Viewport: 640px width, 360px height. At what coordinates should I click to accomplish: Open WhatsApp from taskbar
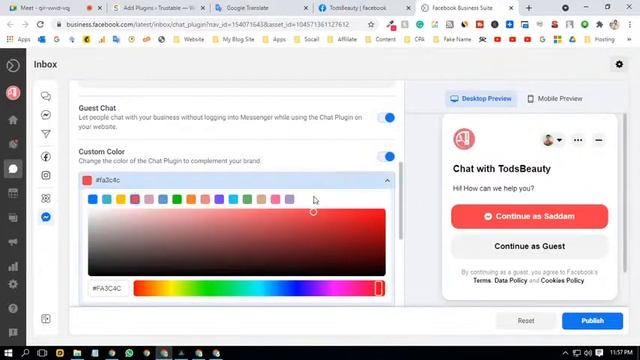129,353
